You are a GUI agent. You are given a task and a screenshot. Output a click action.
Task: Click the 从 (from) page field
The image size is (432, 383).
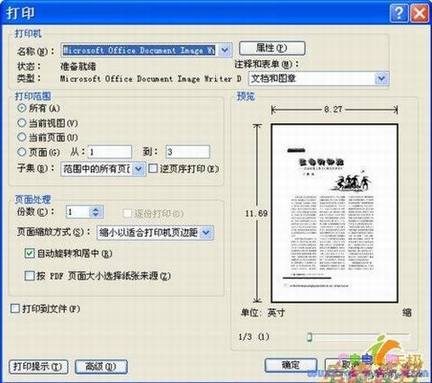point(110,152)
